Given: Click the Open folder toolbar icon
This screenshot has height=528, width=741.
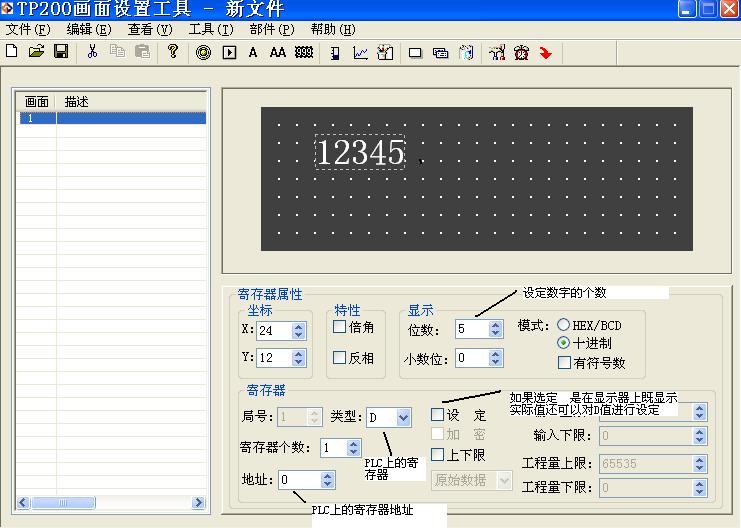Looking at the screenshot, I should point(36,52).
